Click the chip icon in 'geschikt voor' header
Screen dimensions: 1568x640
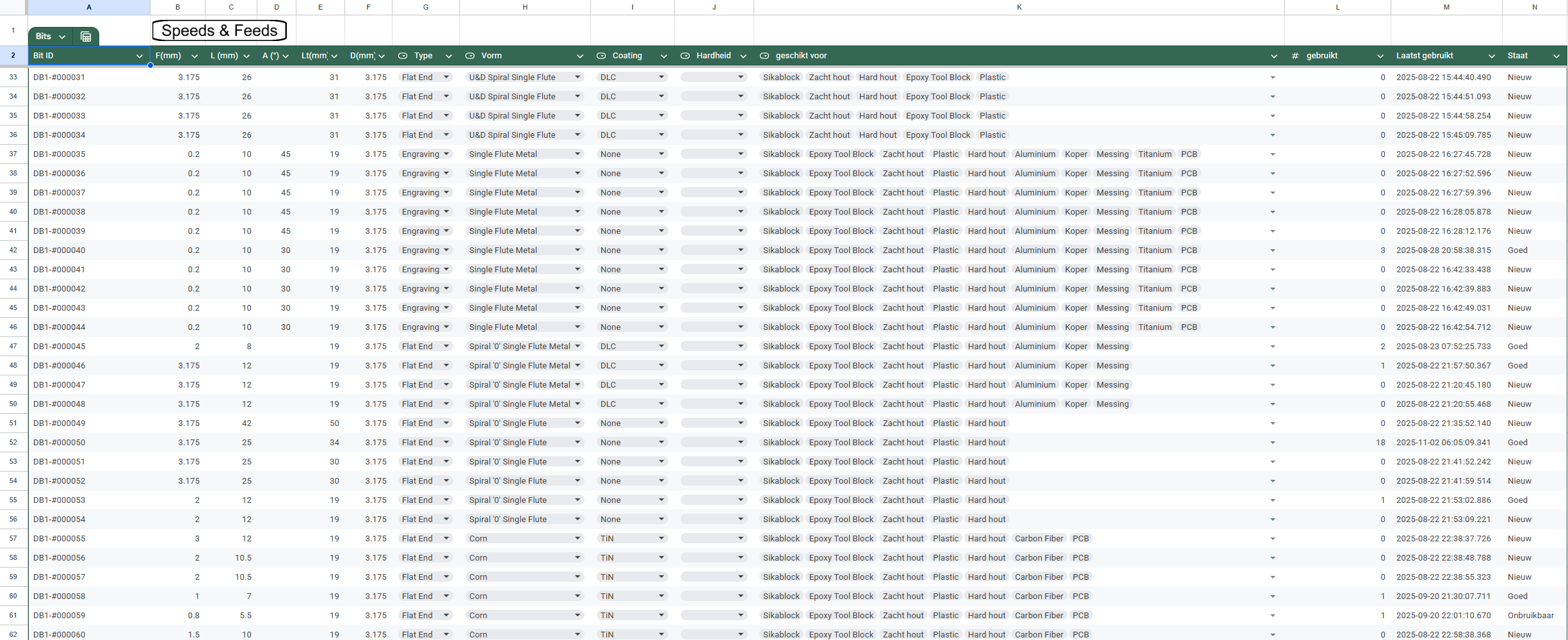[x=764, y=56]
